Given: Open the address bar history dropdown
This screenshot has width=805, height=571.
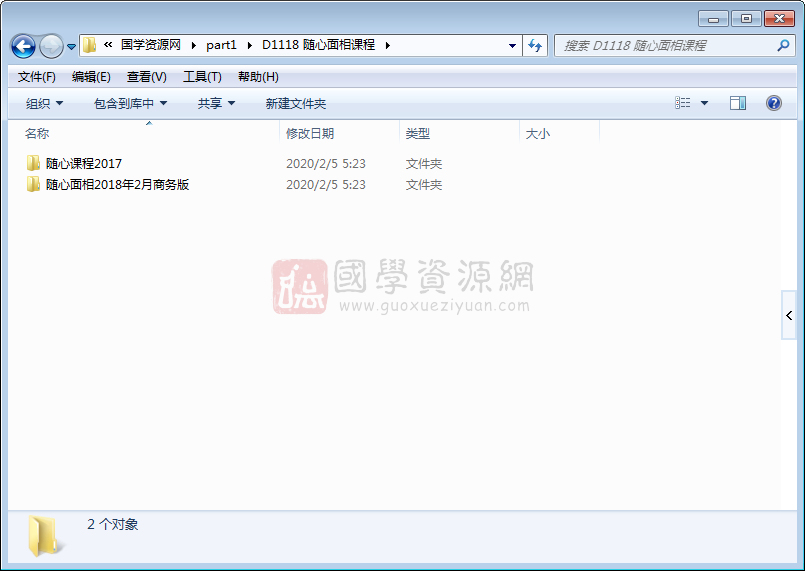Looking at the screenshot, I should (x=512, y=46).
